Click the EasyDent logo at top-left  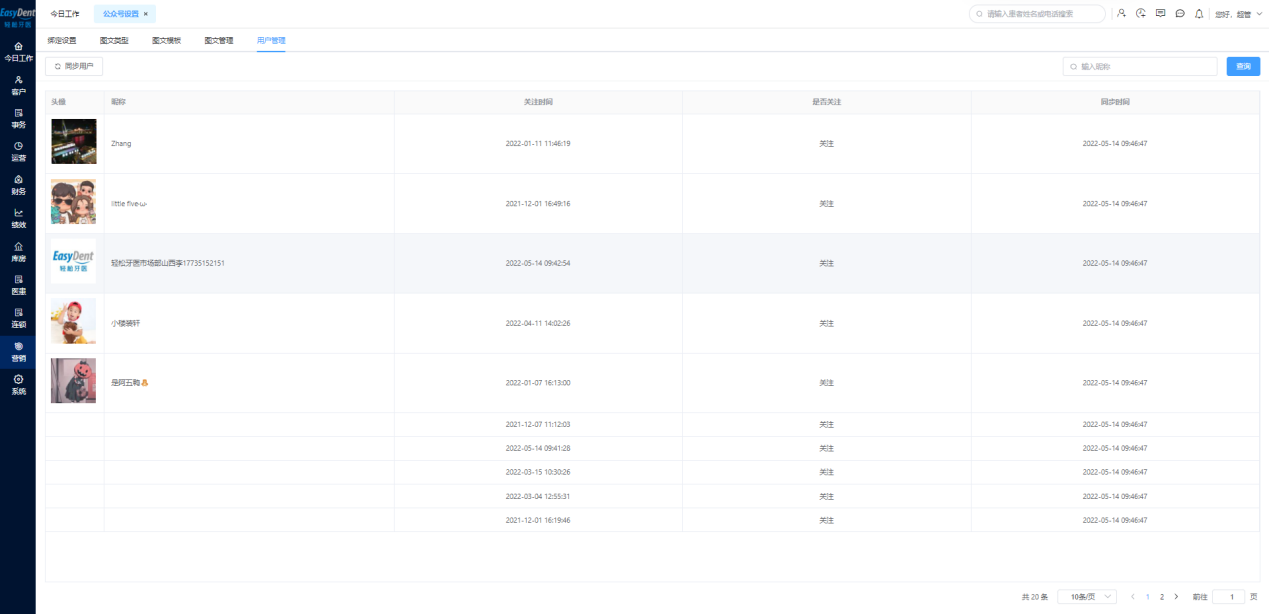pyautogui.click(x=18, y=17)
